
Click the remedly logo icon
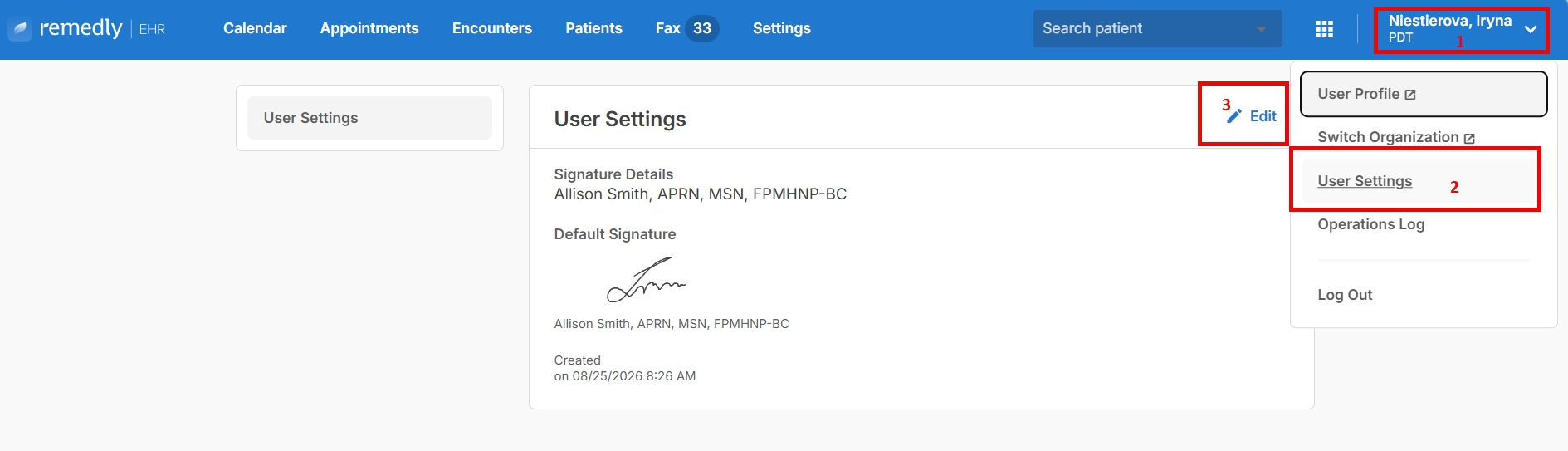(x=20, y=29)
